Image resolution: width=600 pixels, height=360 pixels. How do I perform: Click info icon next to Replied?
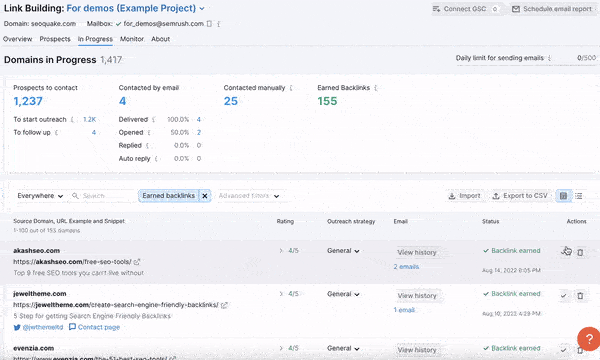click(147, 146)
